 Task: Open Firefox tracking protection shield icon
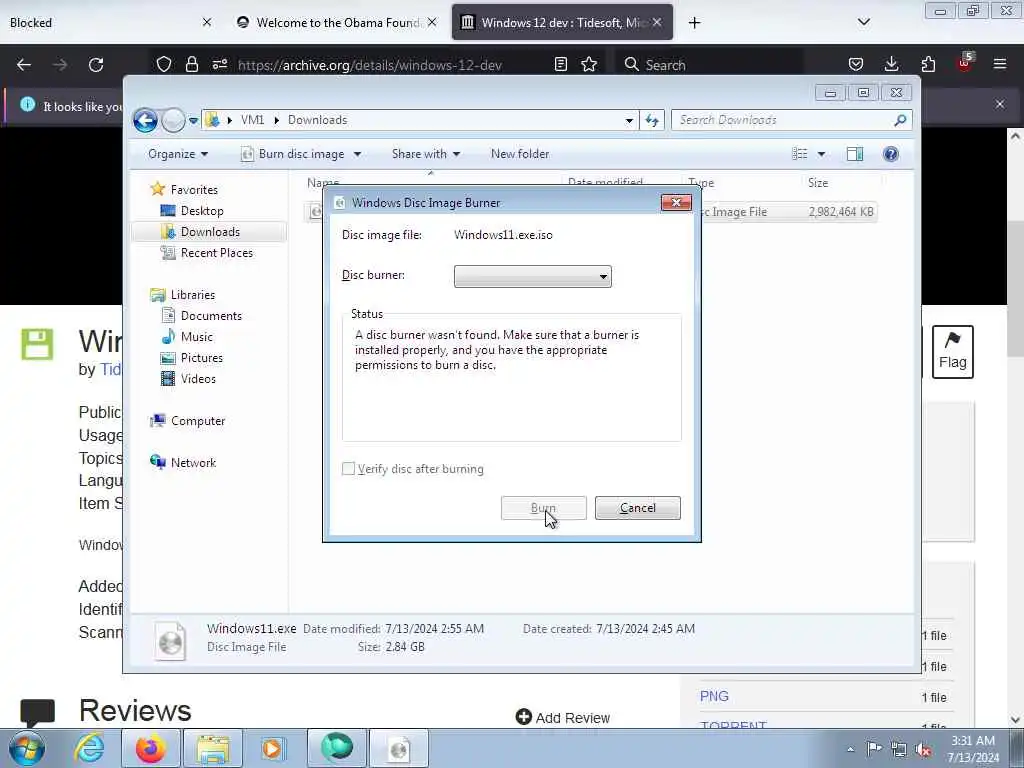[164, 64]
